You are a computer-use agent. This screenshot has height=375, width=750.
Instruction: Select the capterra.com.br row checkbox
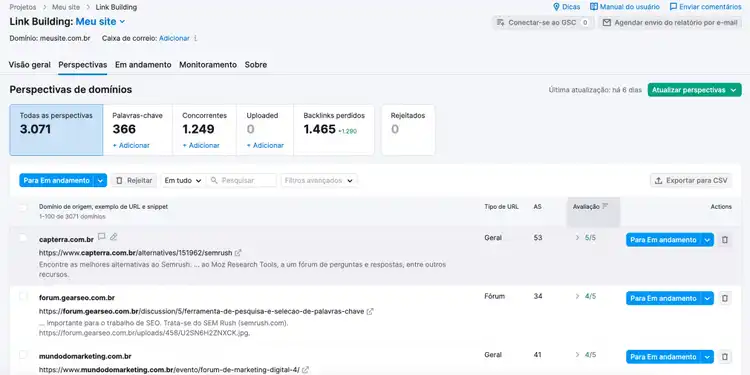pos(23,238)
